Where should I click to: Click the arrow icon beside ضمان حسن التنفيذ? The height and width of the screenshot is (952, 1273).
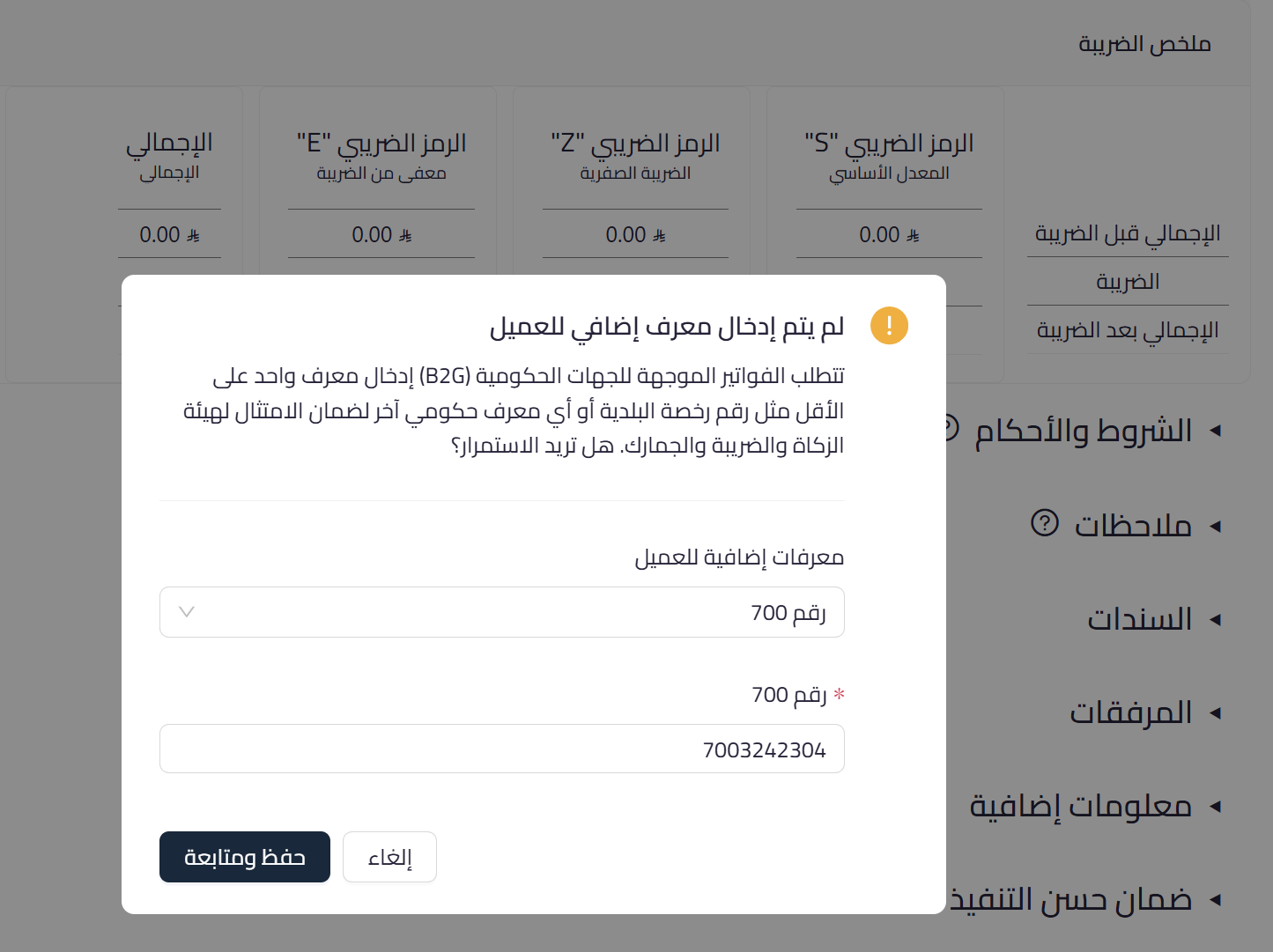pos(1218,899)
